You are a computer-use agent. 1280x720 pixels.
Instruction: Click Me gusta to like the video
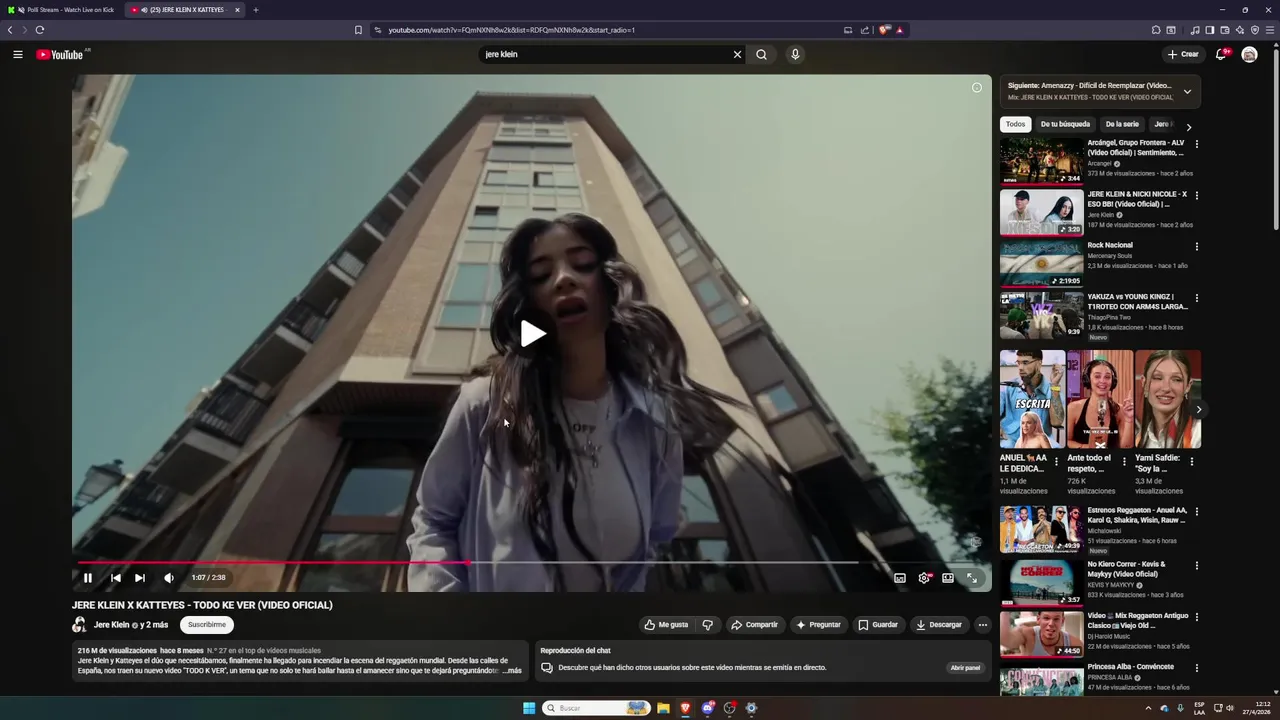[667, 625]
